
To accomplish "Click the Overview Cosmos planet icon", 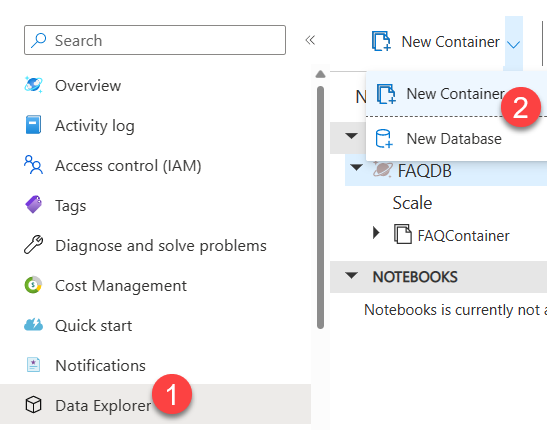I will (33, 85).
